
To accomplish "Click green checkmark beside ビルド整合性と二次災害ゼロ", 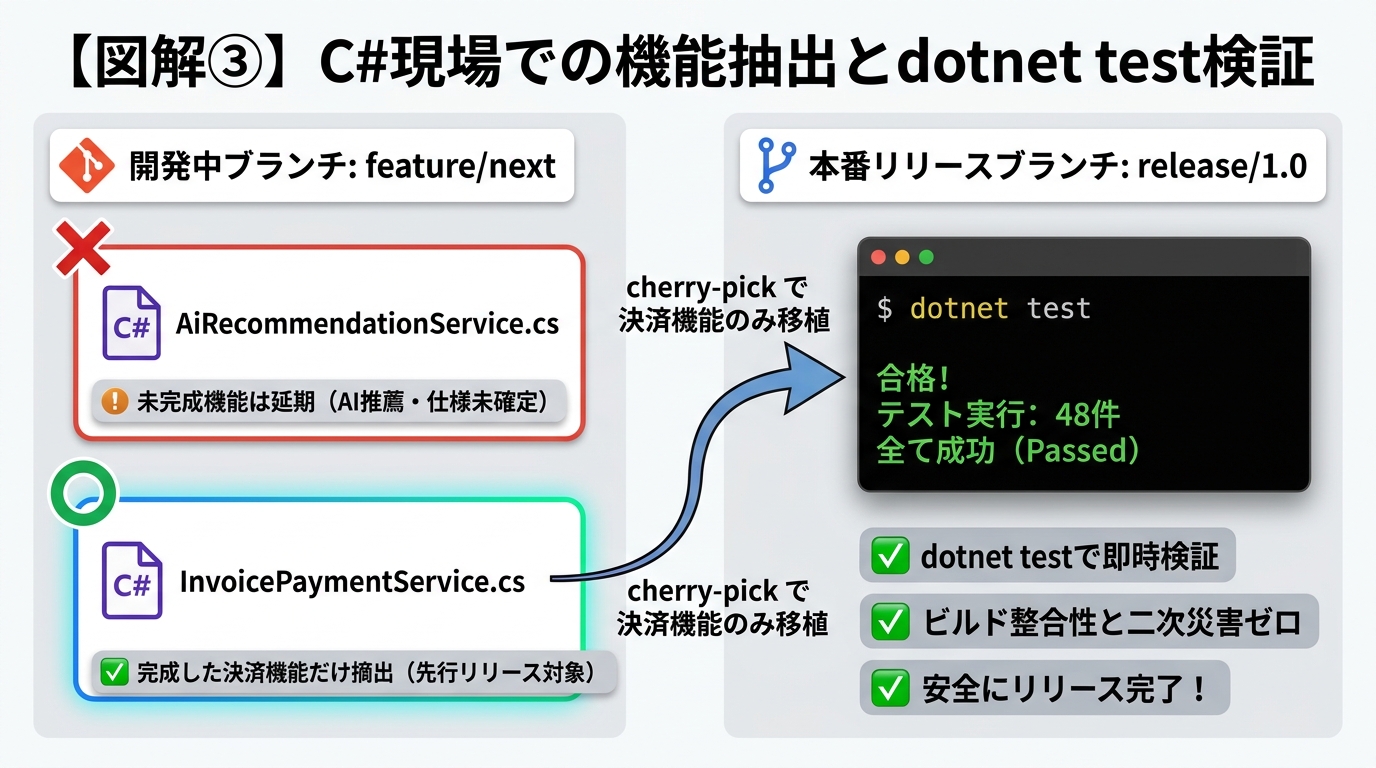I will coord(890,622).
